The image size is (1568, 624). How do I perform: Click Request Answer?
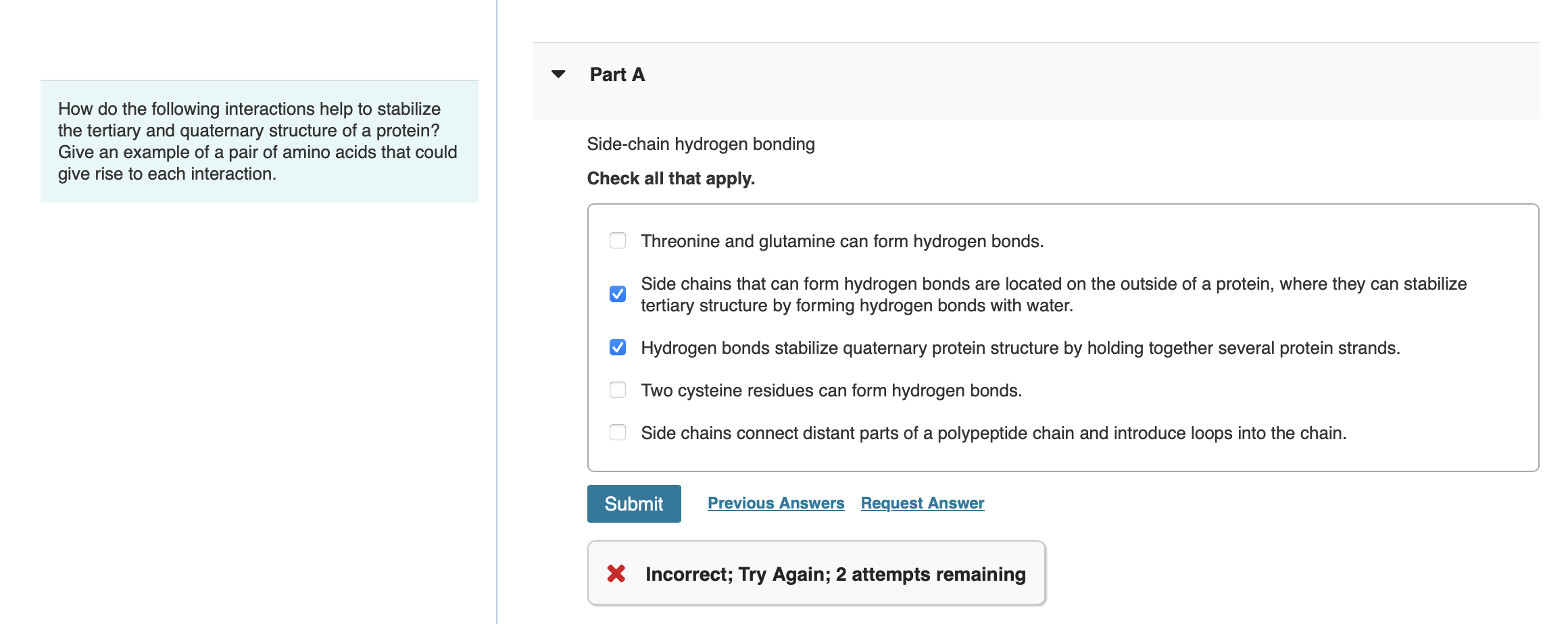tap(922, 503)
